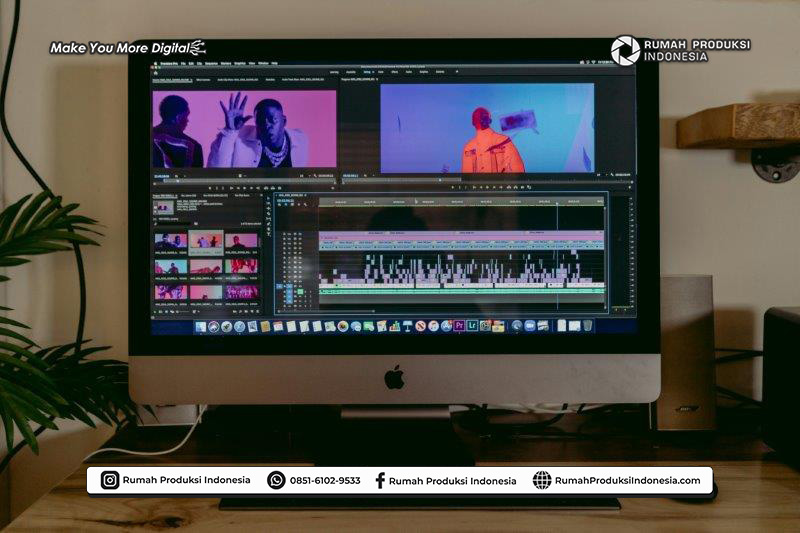Image resolution: width=800 pixels, height=533 pixels.
Task: Select the first clip thumbnail in Project bin
Action: pos(170,241)
